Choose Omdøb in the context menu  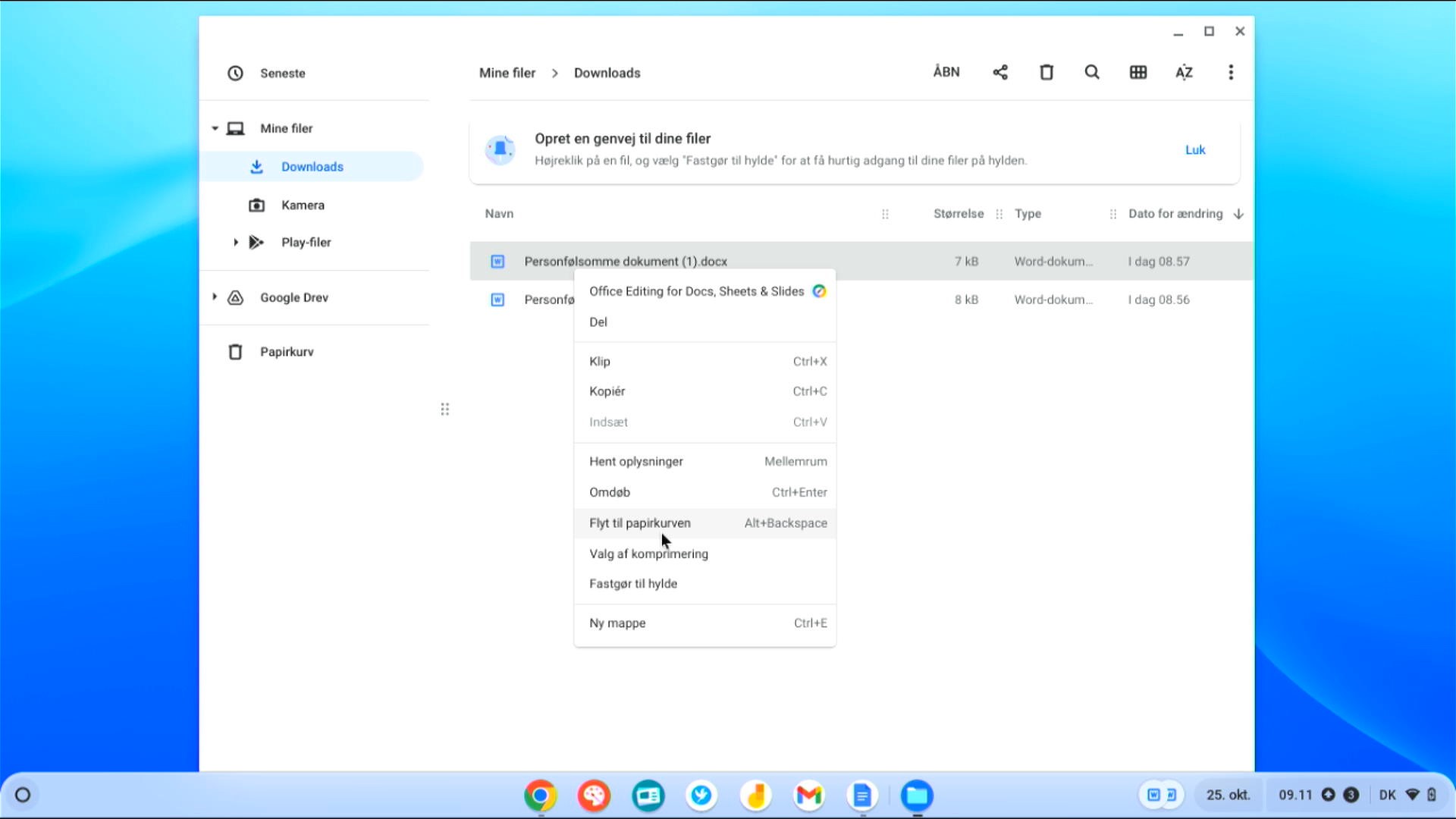click(x=610, y=492)
